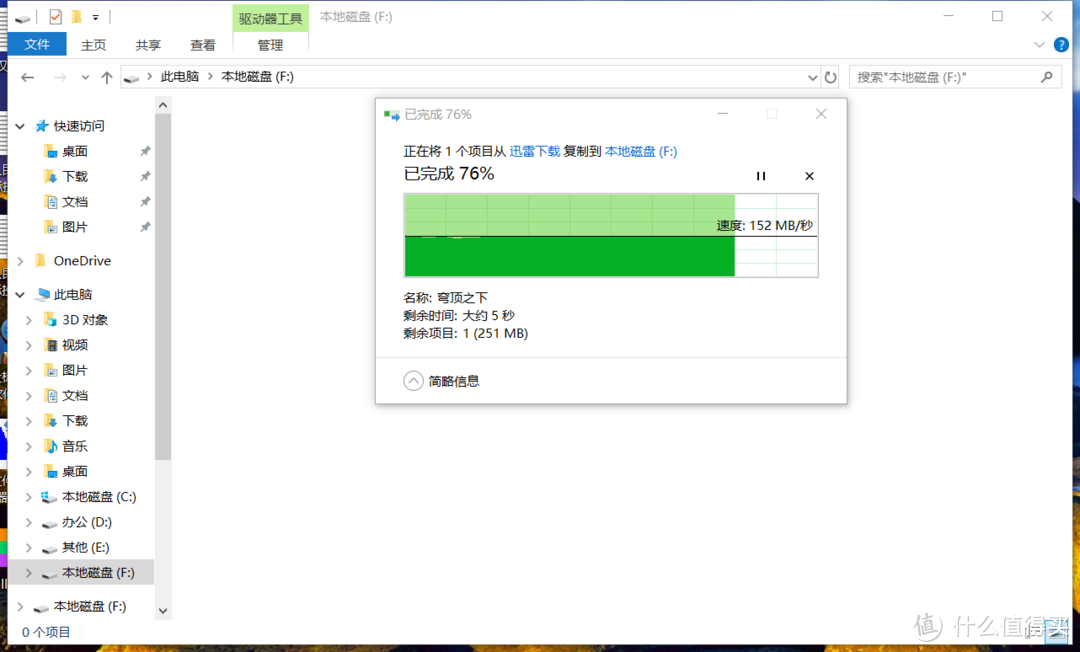Click the Forward navigation arrow
Viewport: 1080px width, 652px height.
pos(60,77)
